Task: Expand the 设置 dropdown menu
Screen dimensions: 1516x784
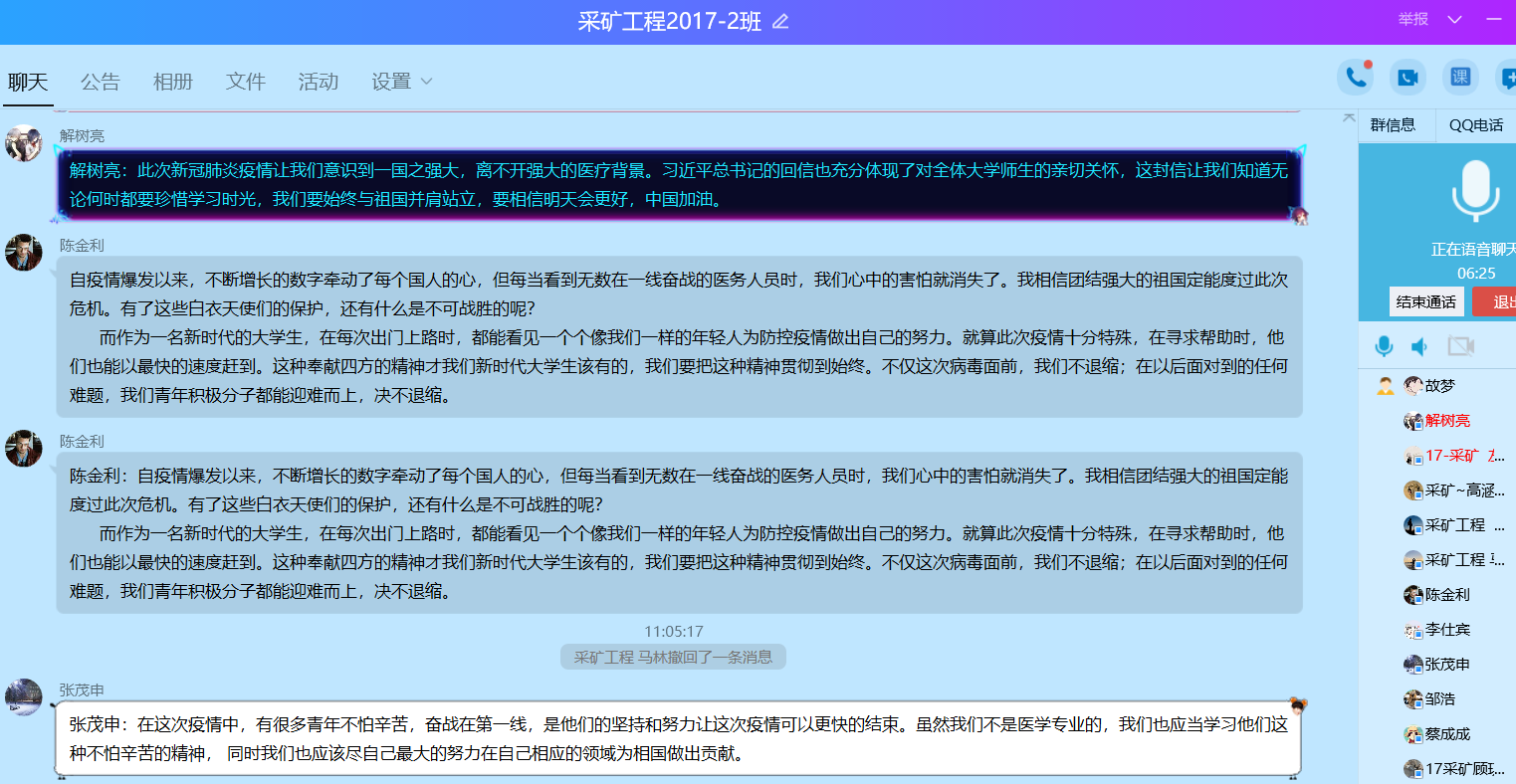Action: (x=402, y=82)
